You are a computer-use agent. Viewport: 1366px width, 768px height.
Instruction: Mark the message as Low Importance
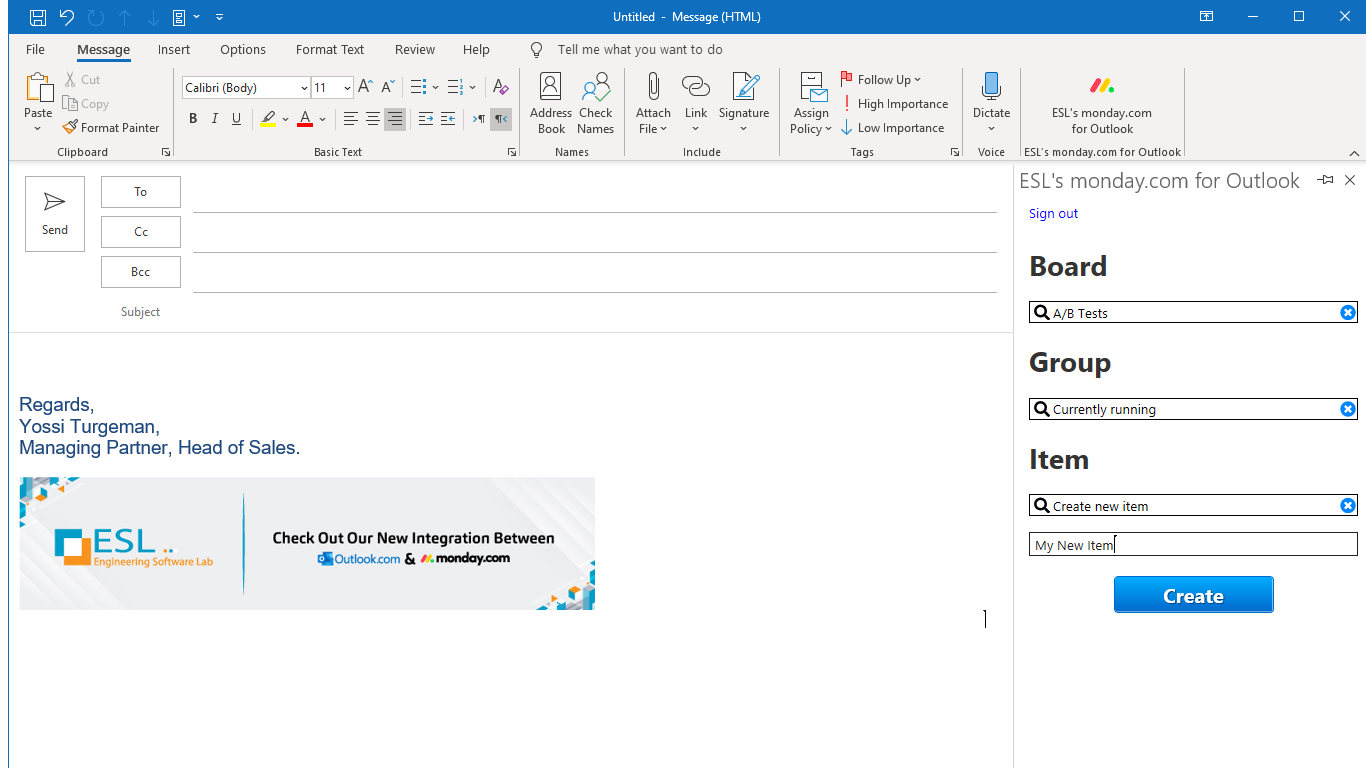click(x=892, y=128)
